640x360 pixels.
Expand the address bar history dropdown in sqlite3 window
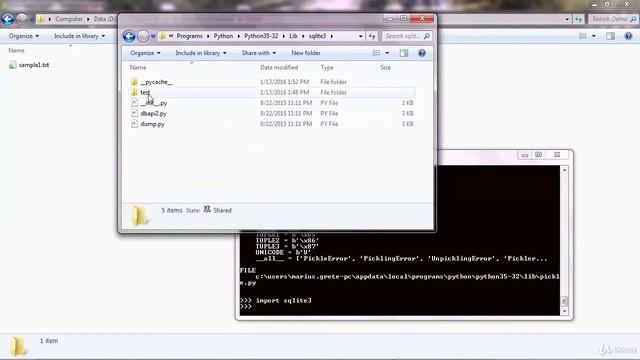click(360, 36)
